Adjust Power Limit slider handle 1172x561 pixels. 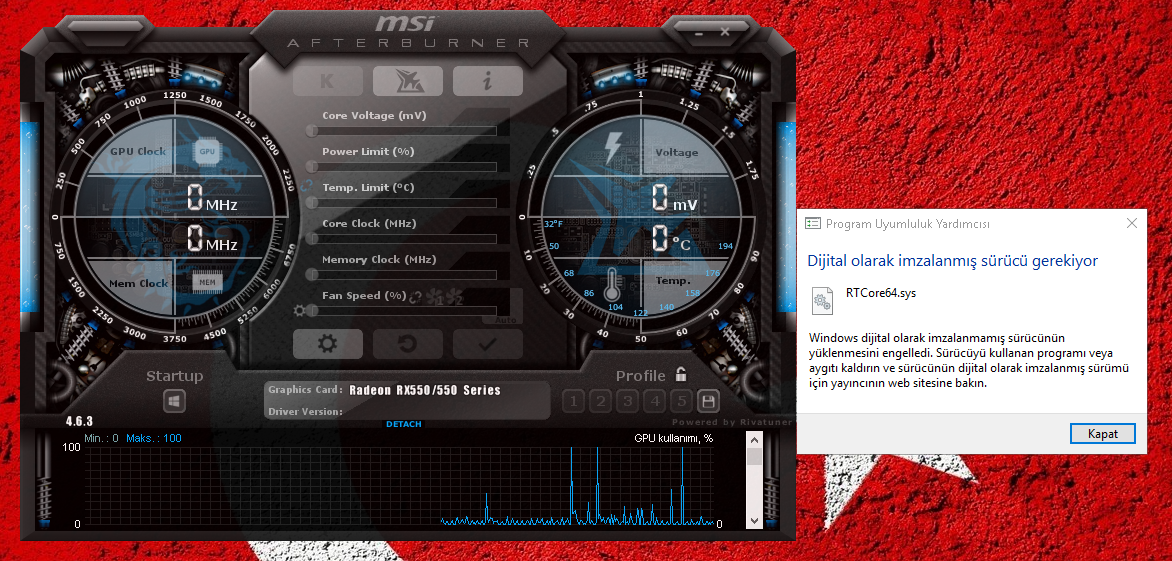[x=311, y=167]
